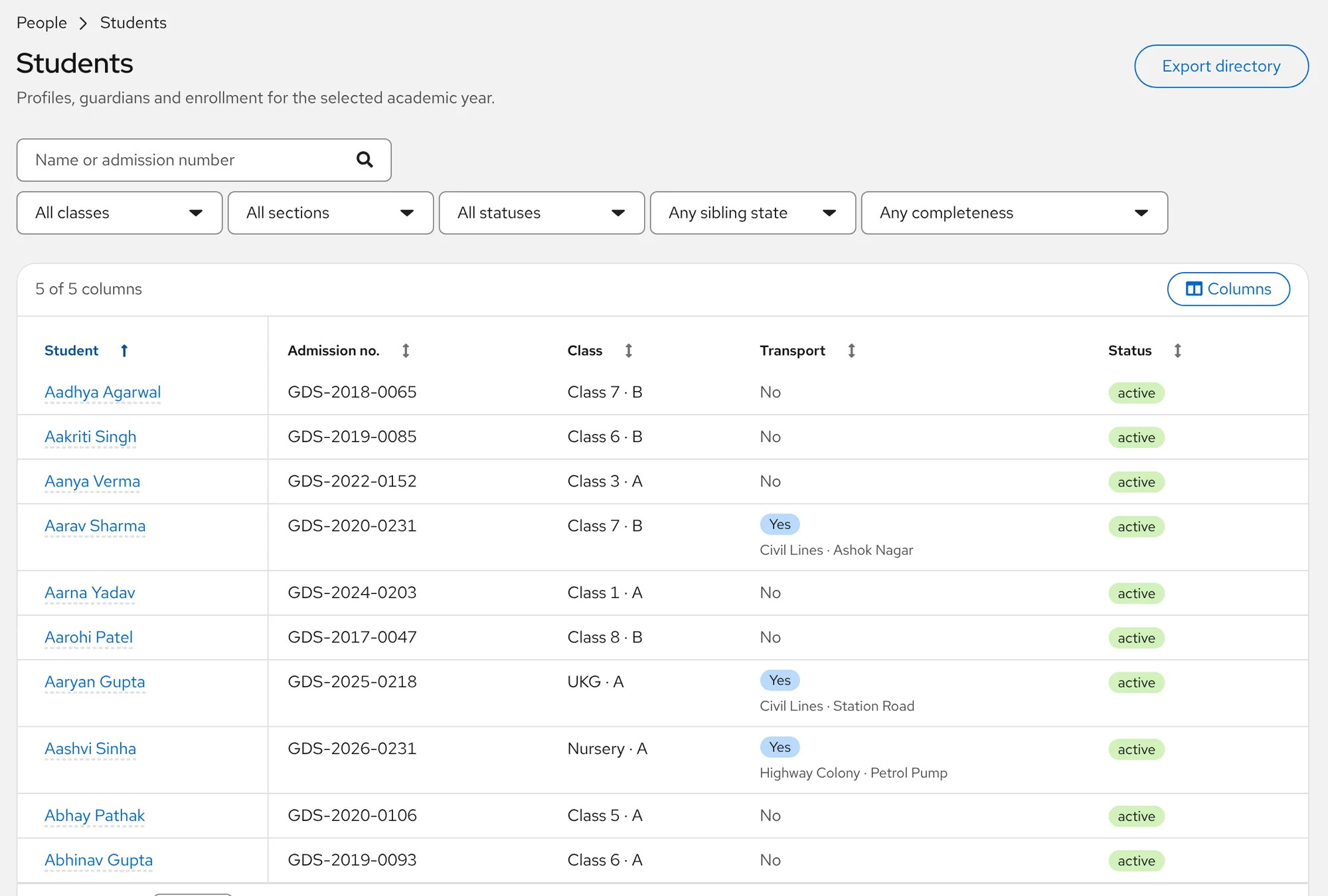Image resolution: width=1328 pixels, height=896 pixels.
Task: Sort by Student column arrow
Action: 124,350
